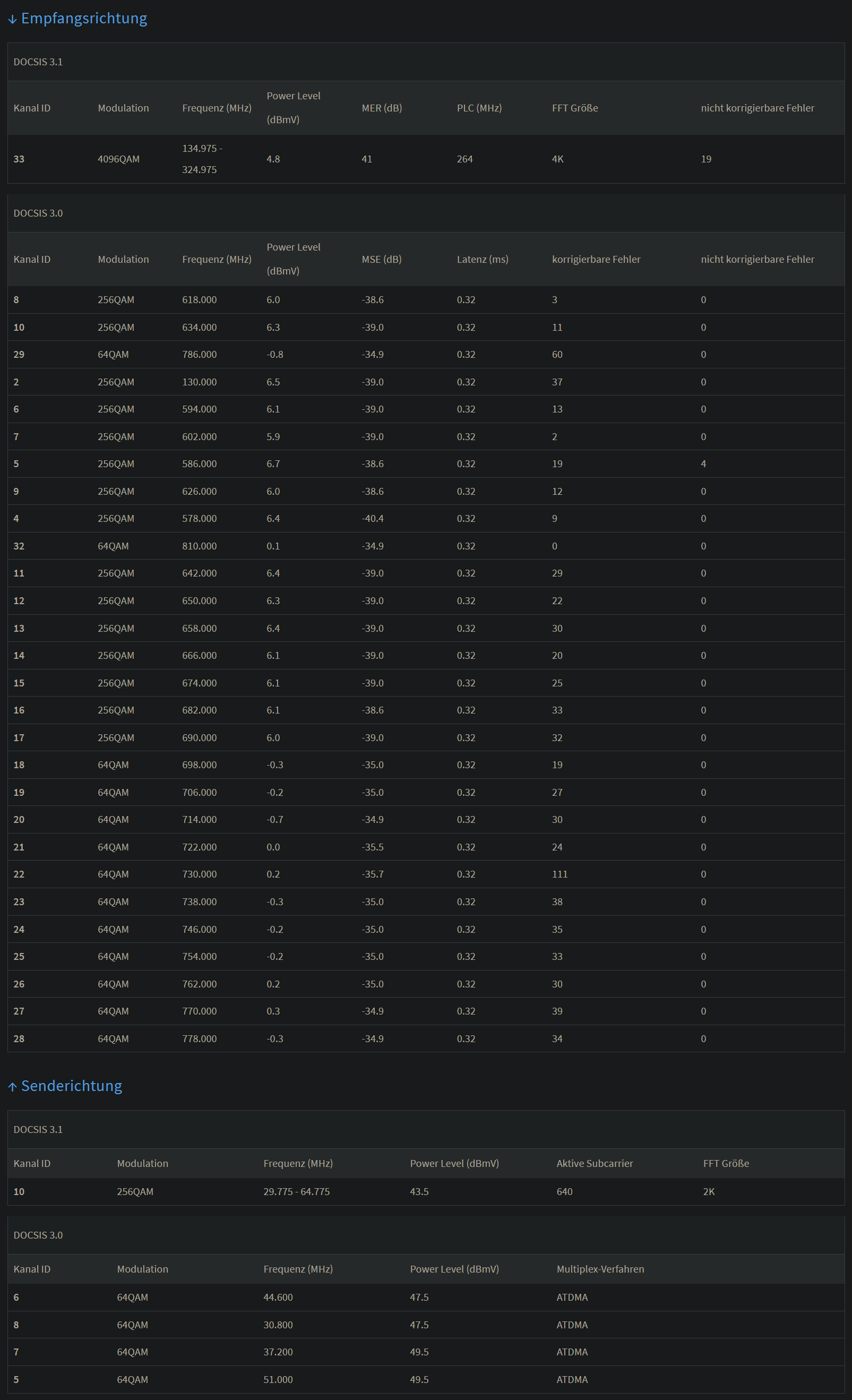
Task: Select the 618.000 frequency cell
Action: [x=199, y=299]
